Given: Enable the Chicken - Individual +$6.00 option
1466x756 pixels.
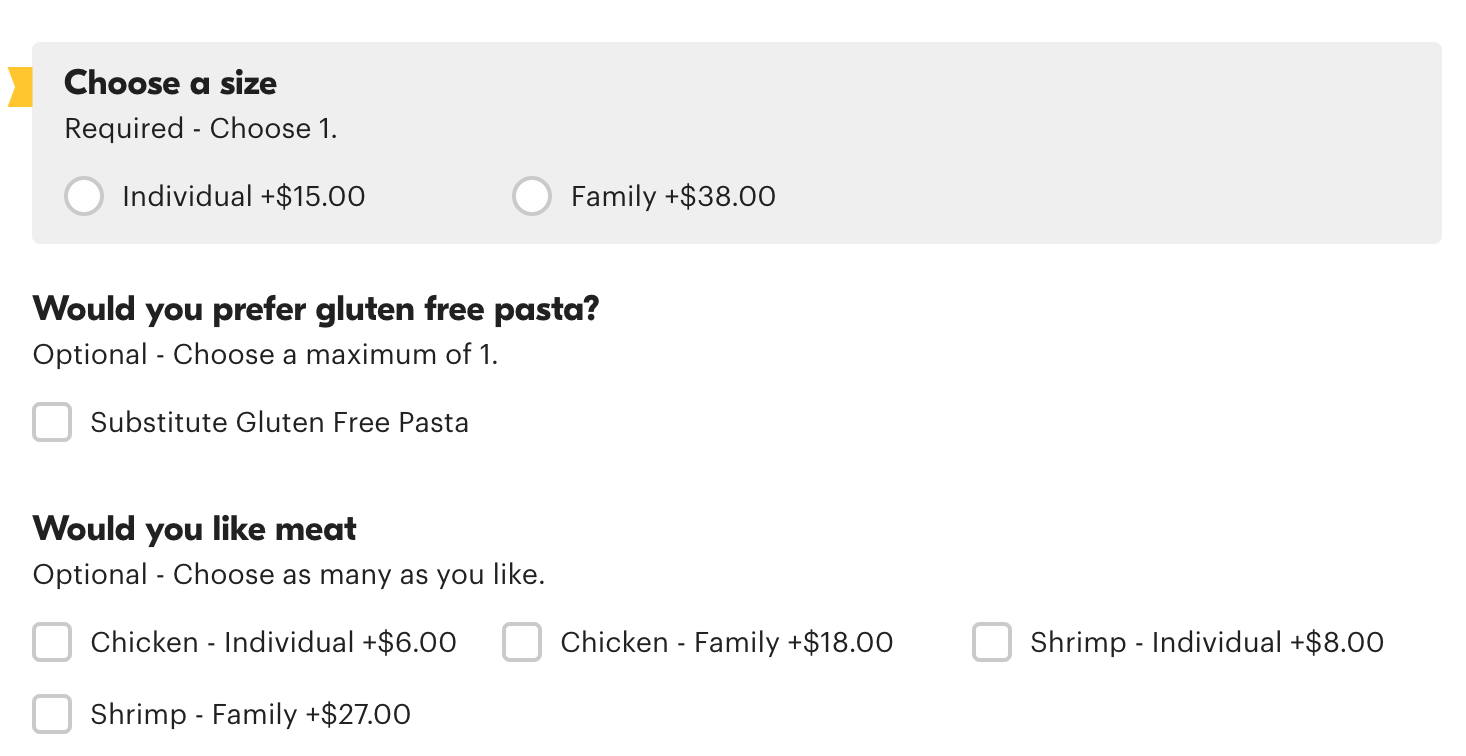Looking at the screenshot, I should point(52,643).
